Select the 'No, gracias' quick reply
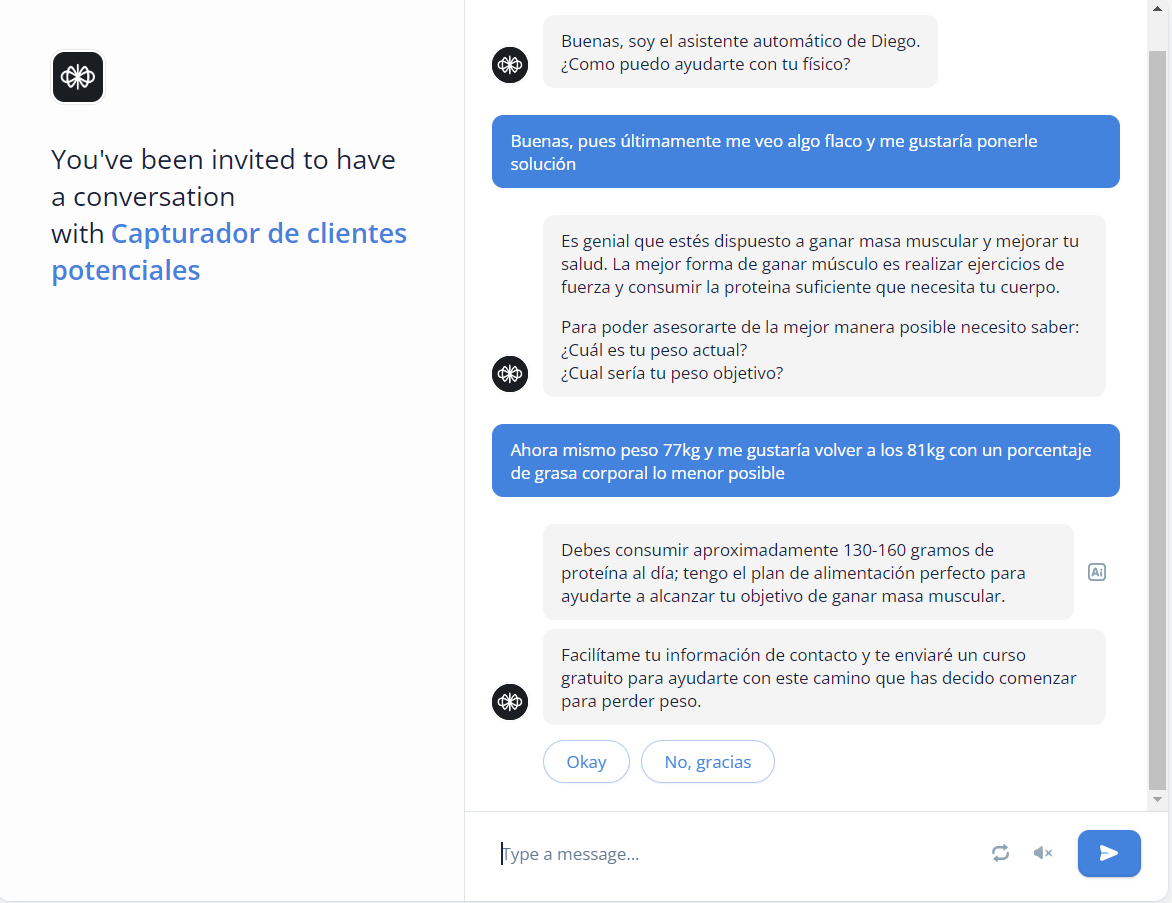This screenshot has width=1172, height=903. (707, 761)
